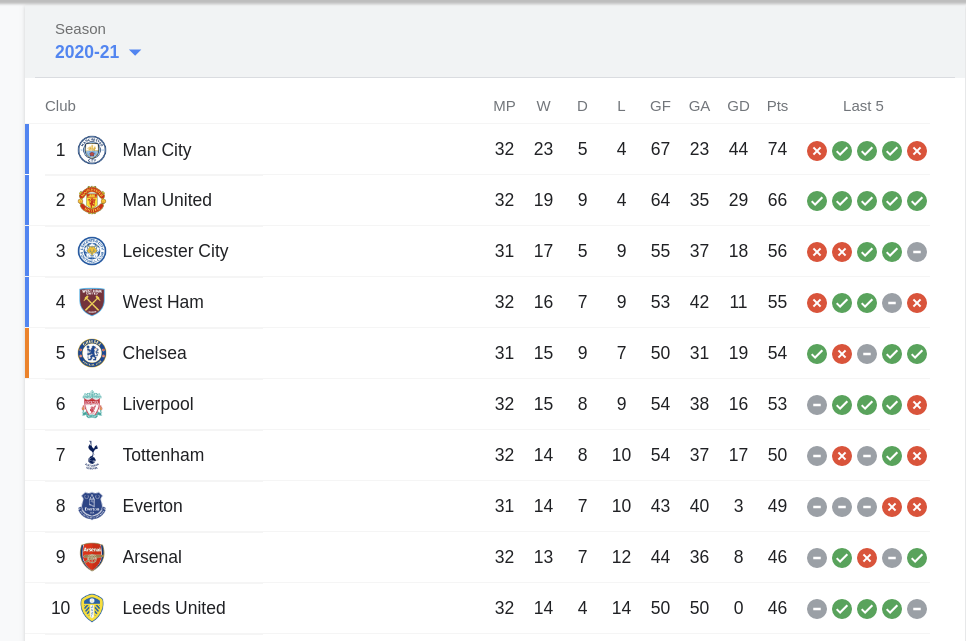This screenshot has width=966, height=641.
Task: Click the Leeds United club crest
Action: [92, 608]
